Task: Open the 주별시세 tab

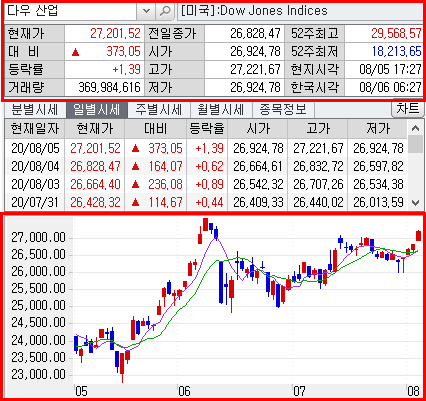Action: pos(158,110)
